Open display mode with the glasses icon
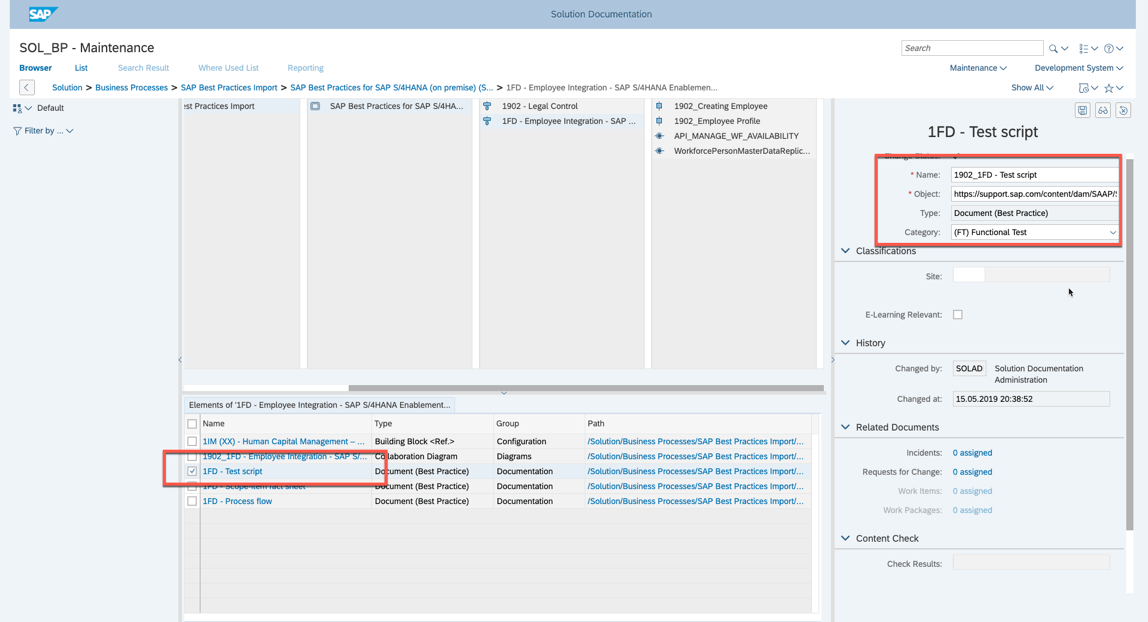 click(x=1102, y=109)
